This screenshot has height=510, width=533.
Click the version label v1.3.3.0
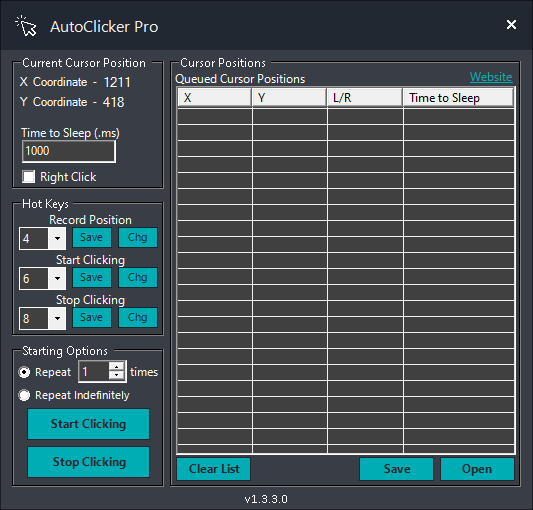coord(266,499)
